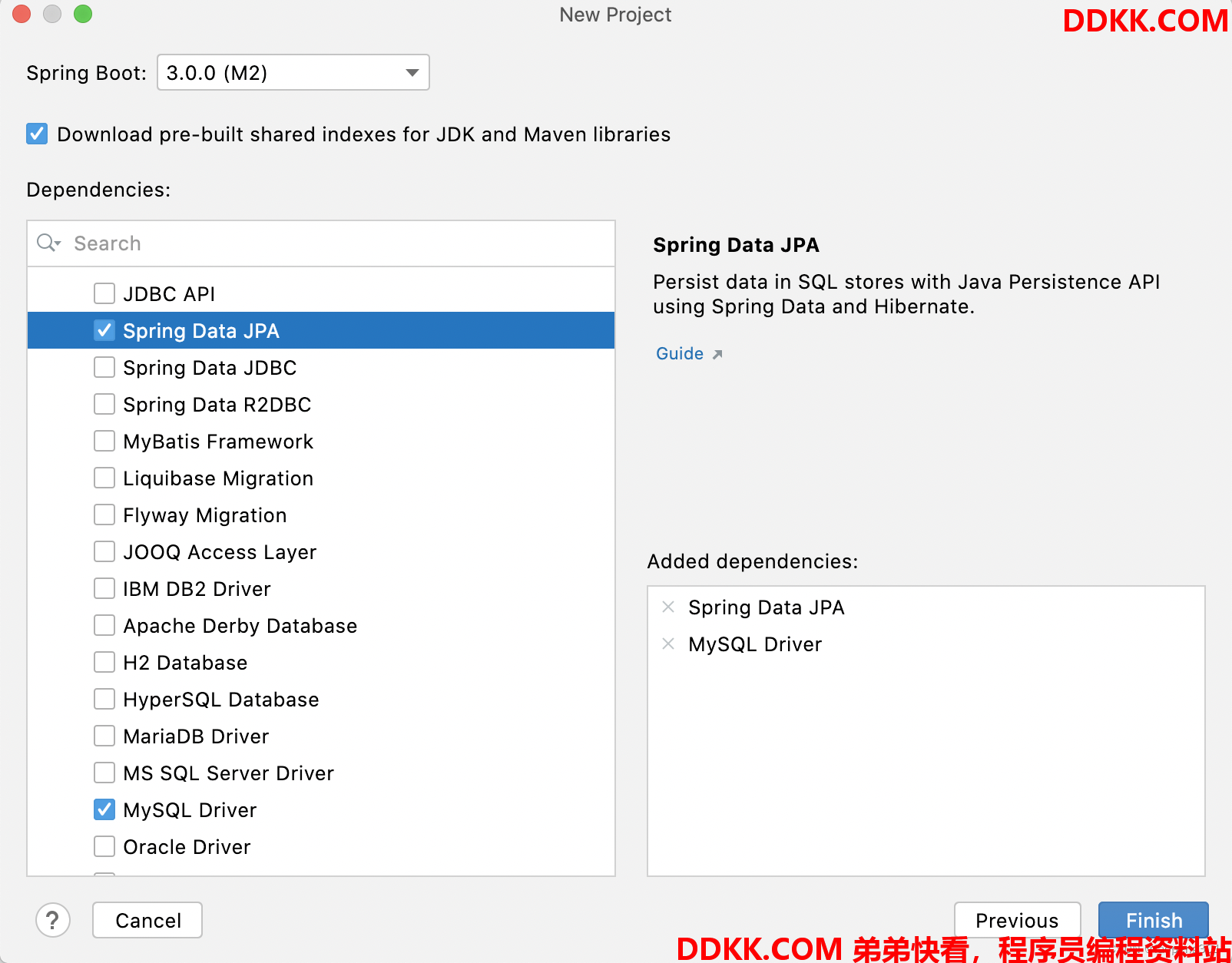Check the Liquibase Migration dependency
This screenshot has width=1232, height=963.
(x=104, y=478)
